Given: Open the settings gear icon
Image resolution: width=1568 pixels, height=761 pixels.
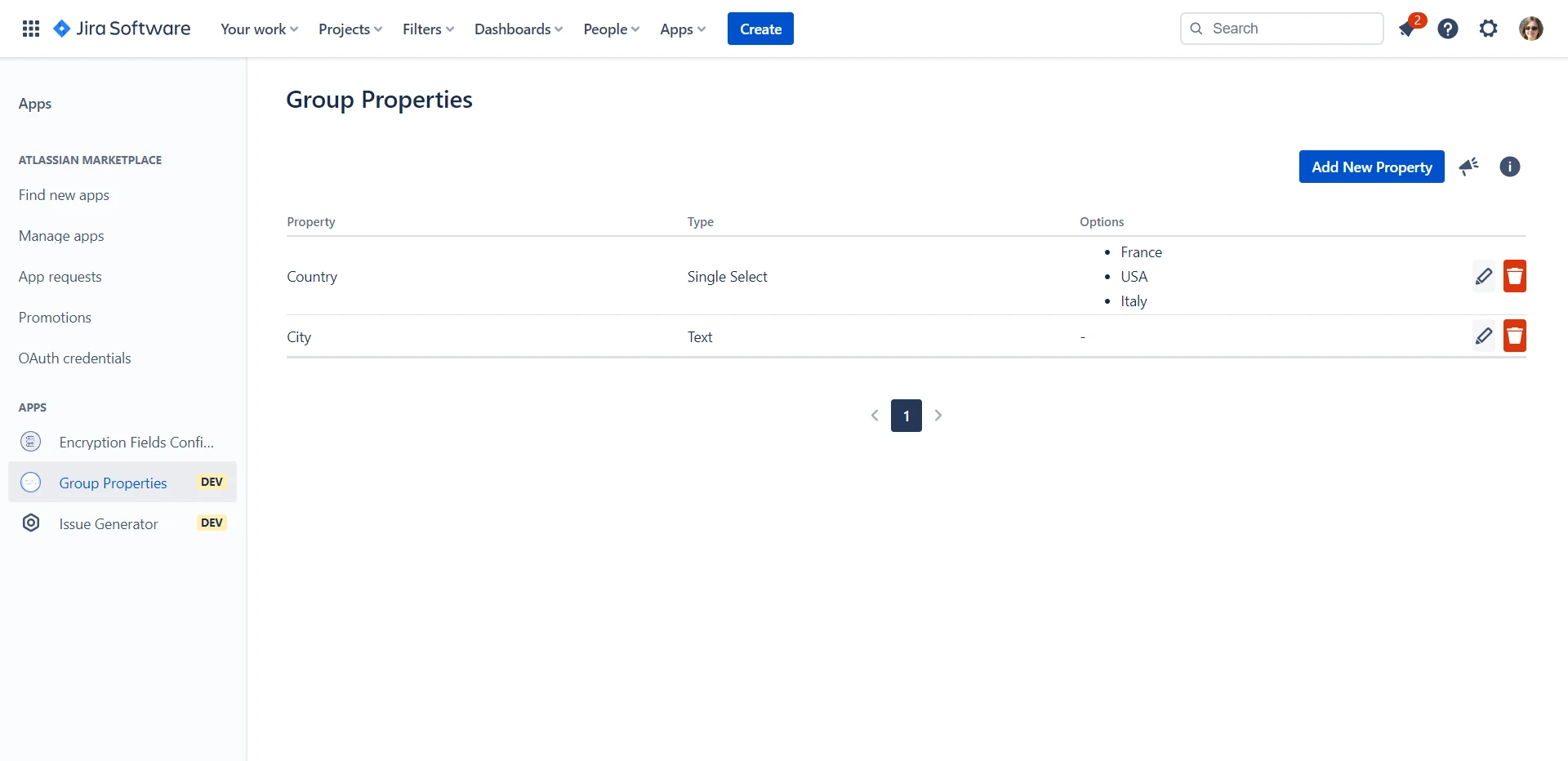Looking at the screenshot, I should (1489, 29).
